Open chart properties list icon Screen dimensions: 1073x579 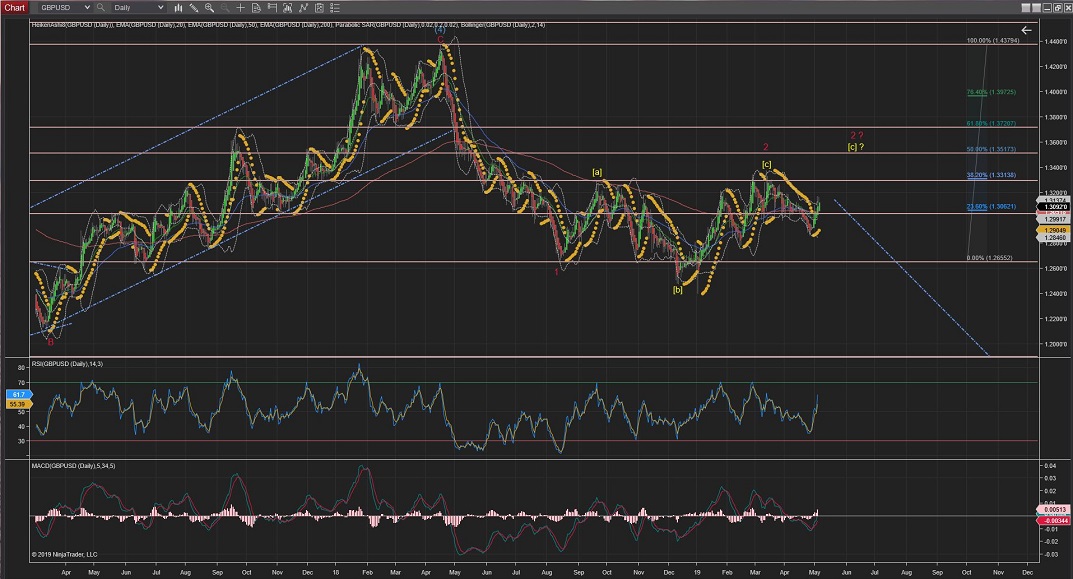pos(335,8)
